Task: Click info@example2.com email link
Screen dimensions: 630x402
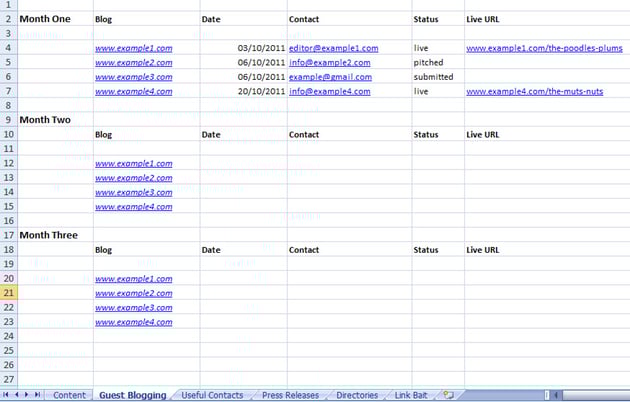Action: coord(329,63)
